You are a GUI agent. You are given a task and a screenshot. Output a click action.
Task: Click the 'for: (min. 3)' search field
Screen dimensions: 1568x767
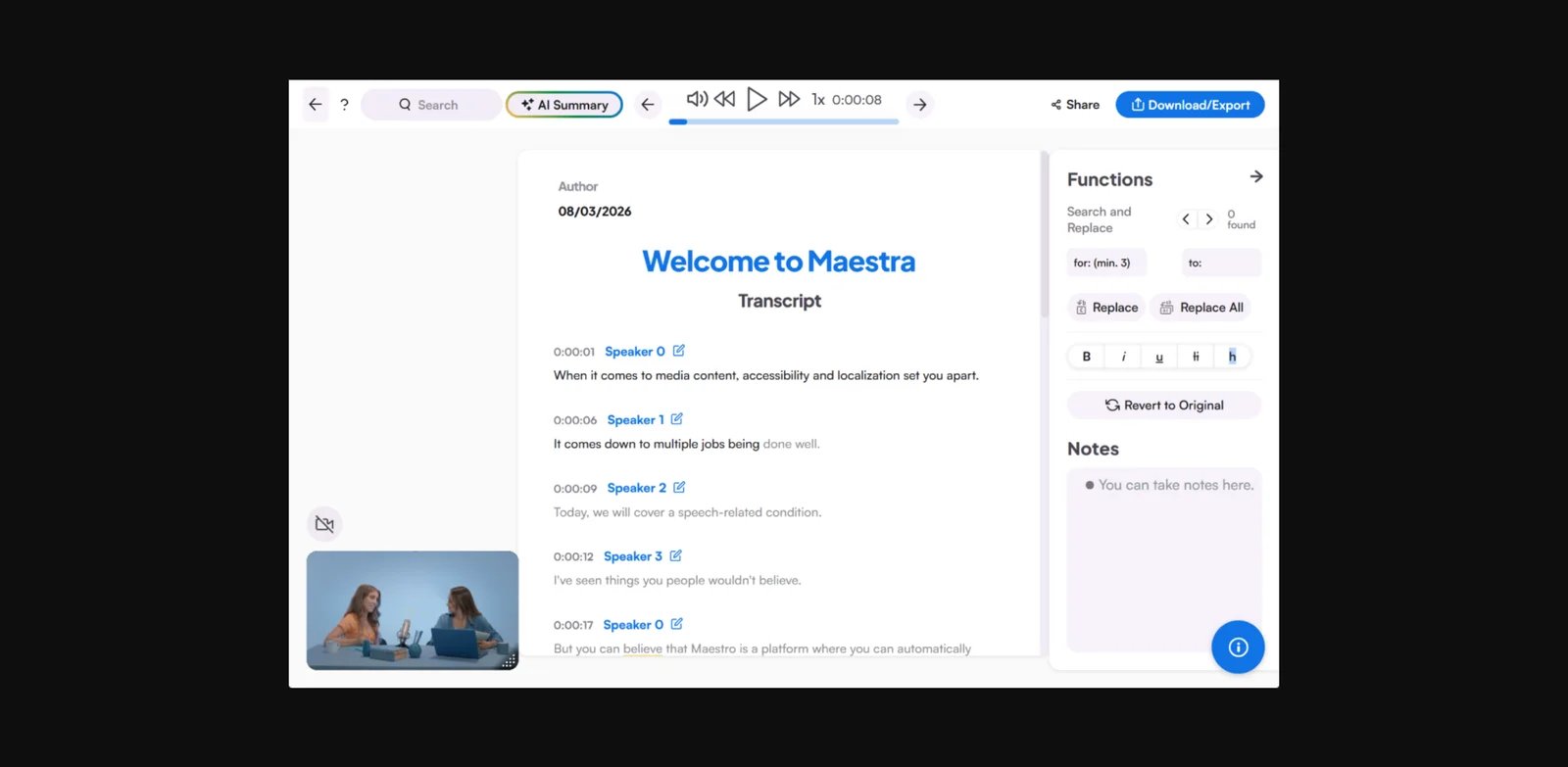(1106, 263)
